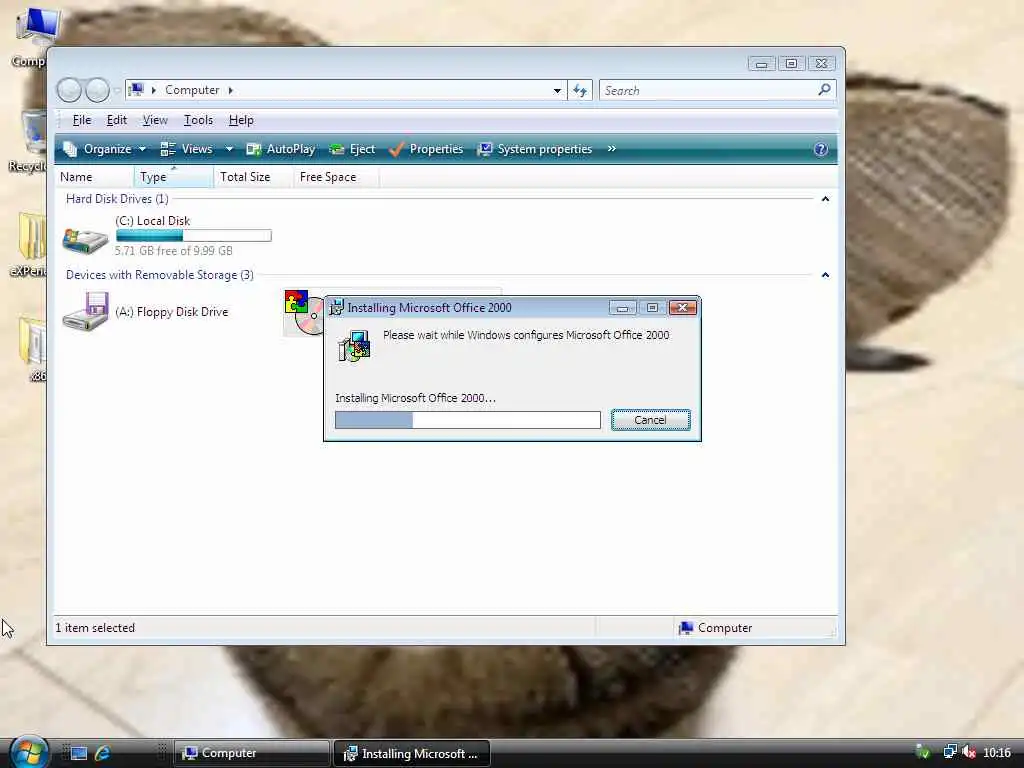Screen dimensions: 1024x768
Task: Click Show Desktop in Quick Launch
Action: coord(79,753)
